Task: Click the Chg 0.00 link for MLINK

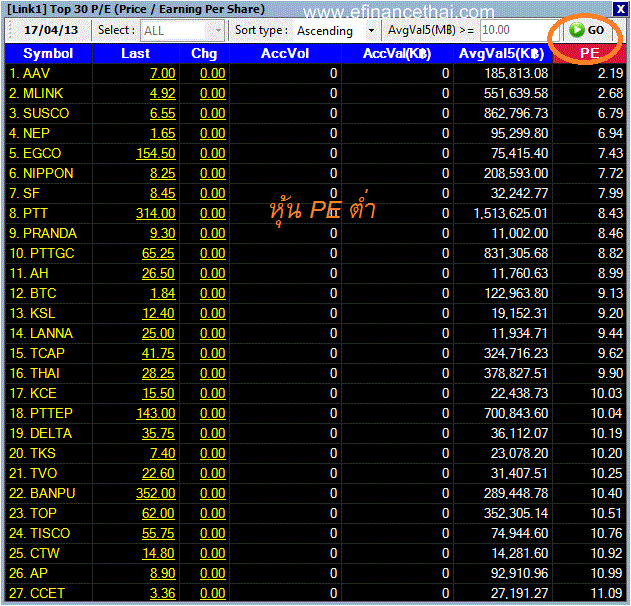Action: 212,93
